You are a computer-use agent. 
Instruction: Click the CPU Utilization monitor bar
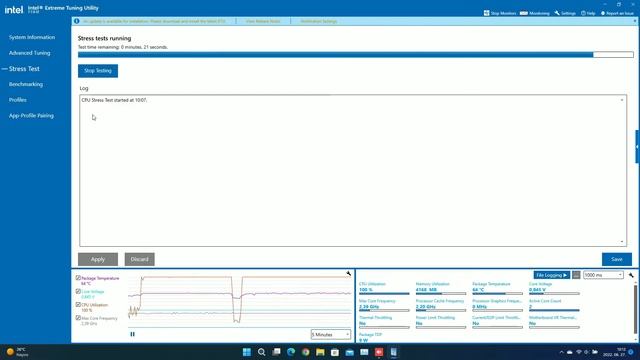pos(384,293)
